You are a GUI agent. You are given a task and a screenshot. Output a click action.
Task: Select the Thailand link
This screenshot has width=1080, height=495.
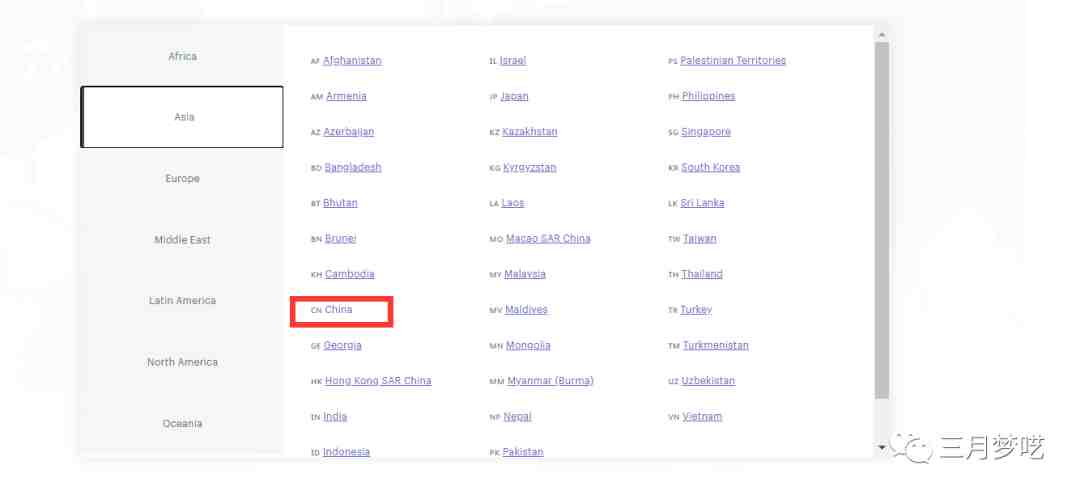tap(702, 274)
